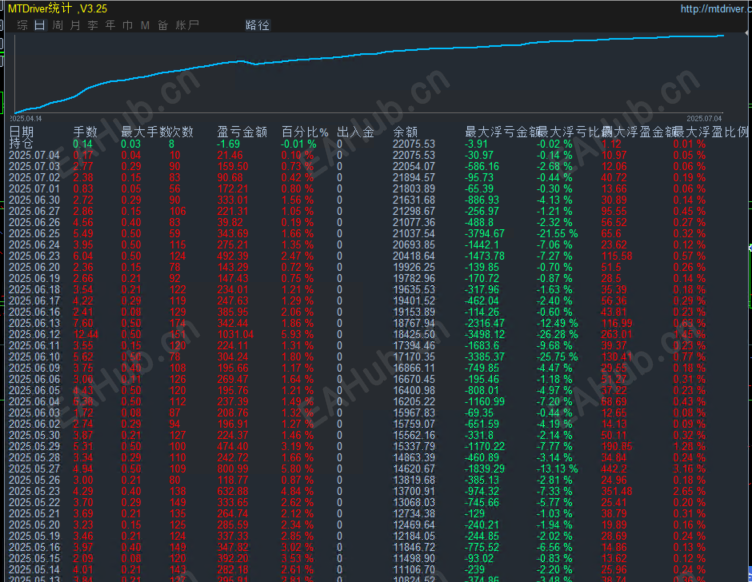752x582 pixels.
Task: Select the 2025.05.27 date row
Action: pos(34,469)
